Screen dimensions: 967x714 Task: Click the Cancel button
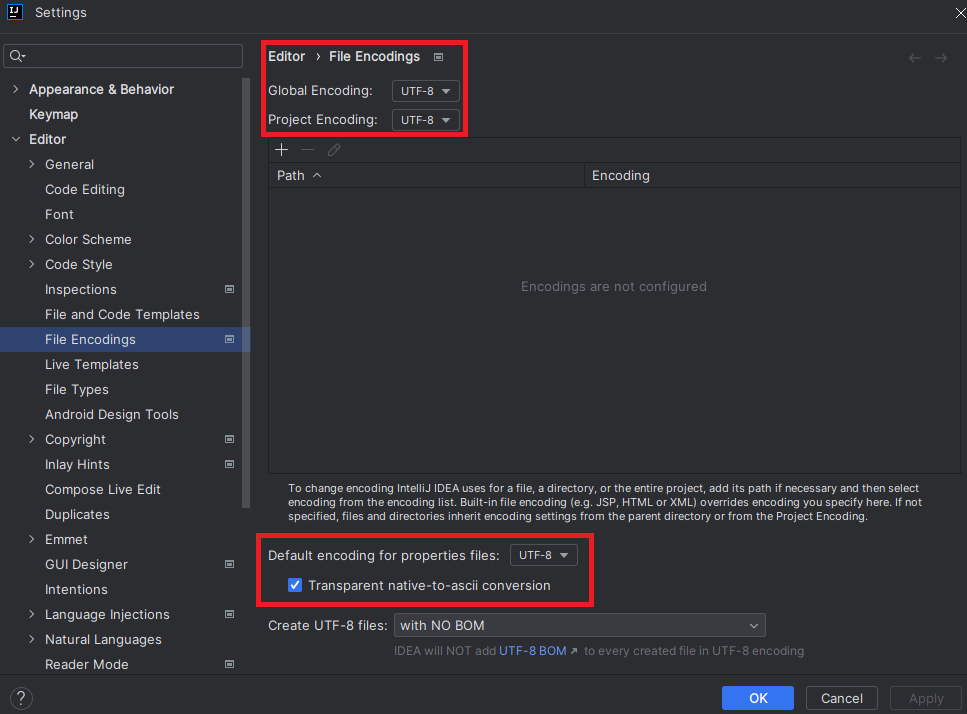click(841, 698)
